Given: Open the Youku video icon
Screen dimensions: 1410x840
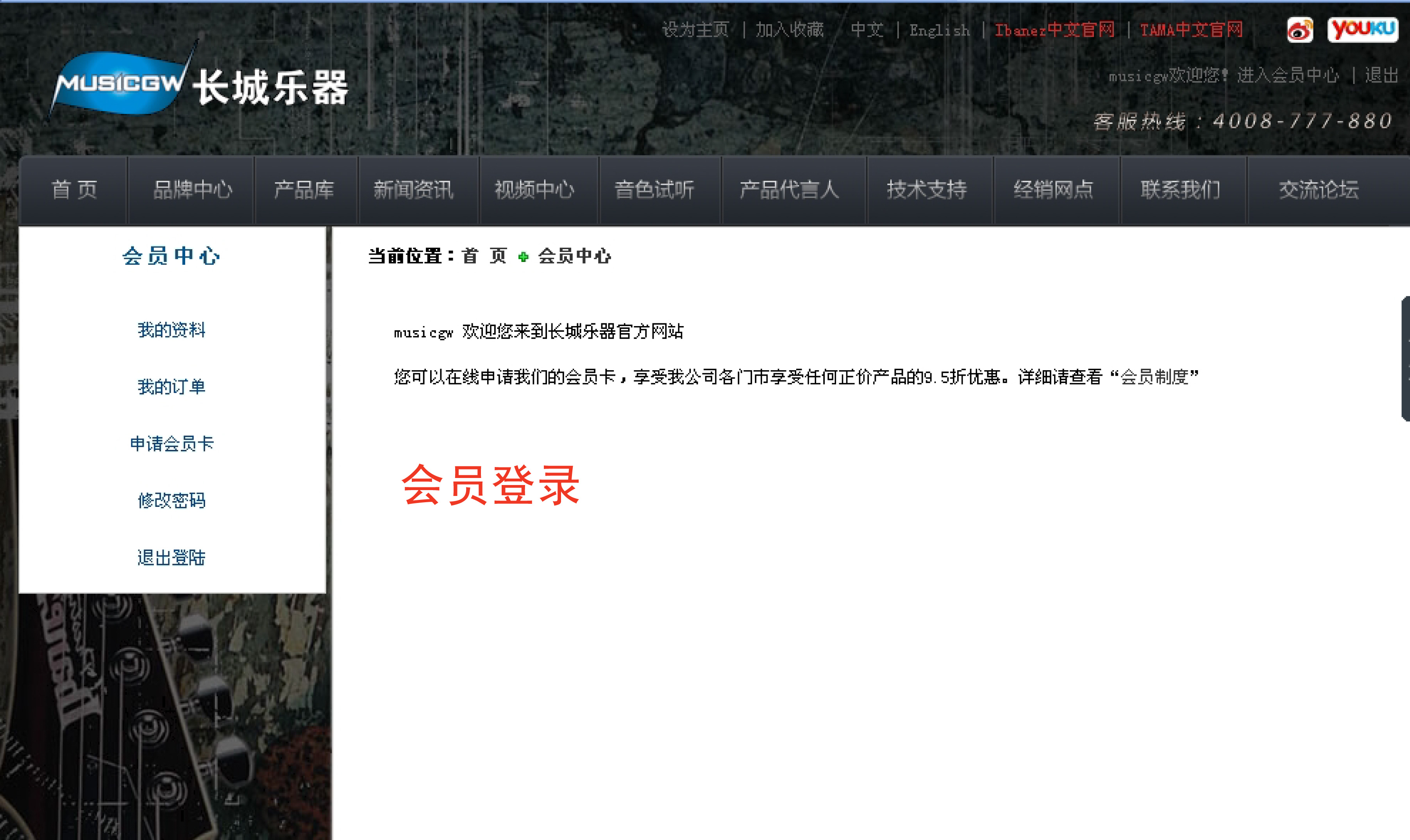Looking at the screenshot, I should click(x=1362, y=29).
